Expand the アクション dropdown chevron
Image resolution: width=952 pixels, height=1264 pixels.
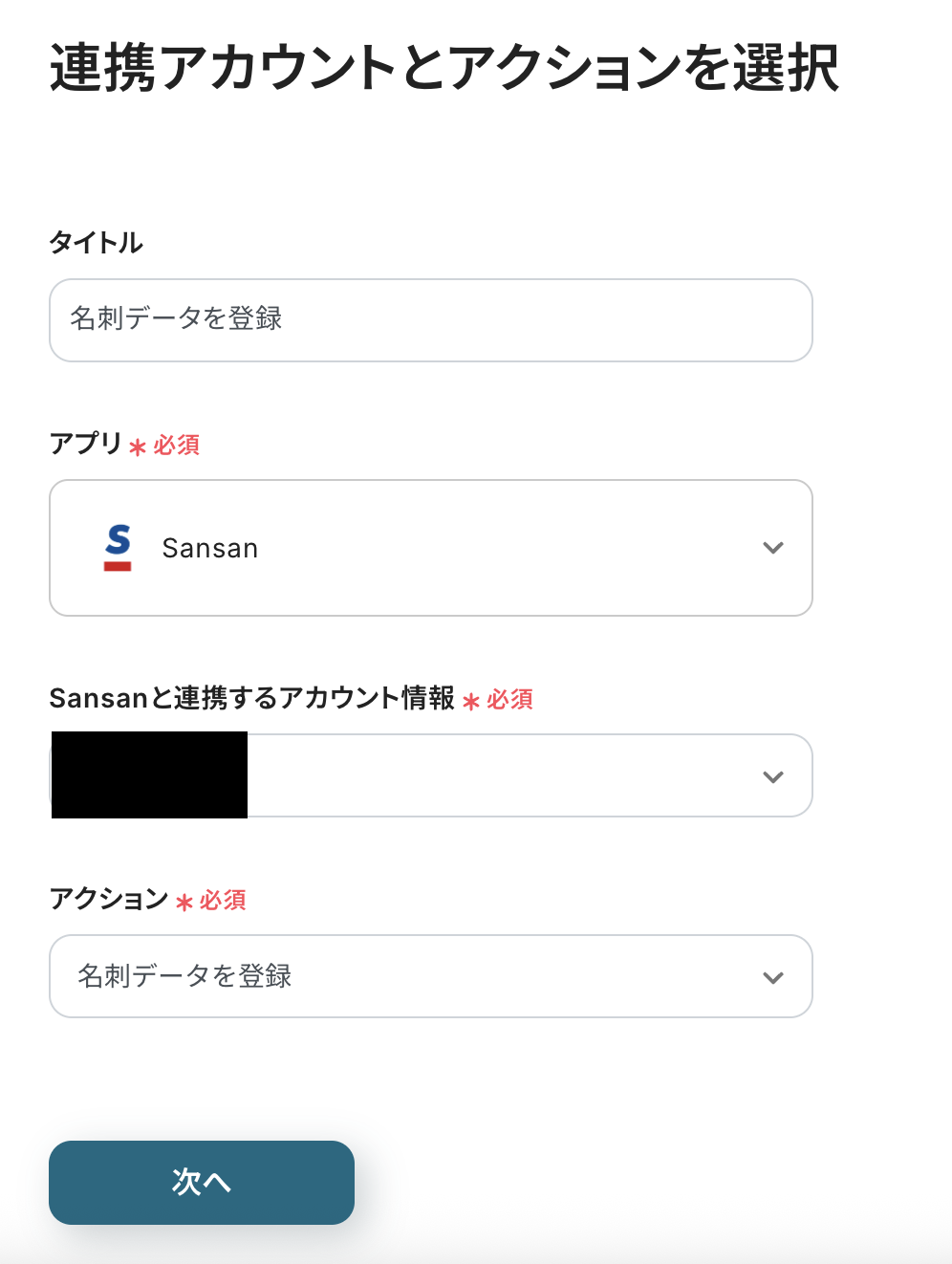(773, 977)
